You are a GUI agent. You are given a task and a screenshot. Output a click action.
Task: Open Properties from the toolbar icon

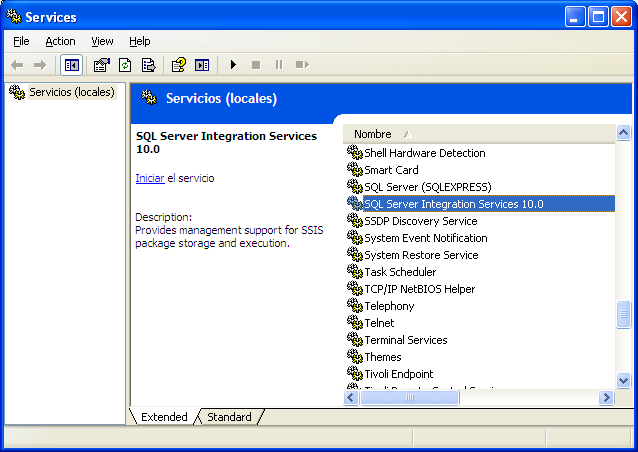tap(101, 65)
